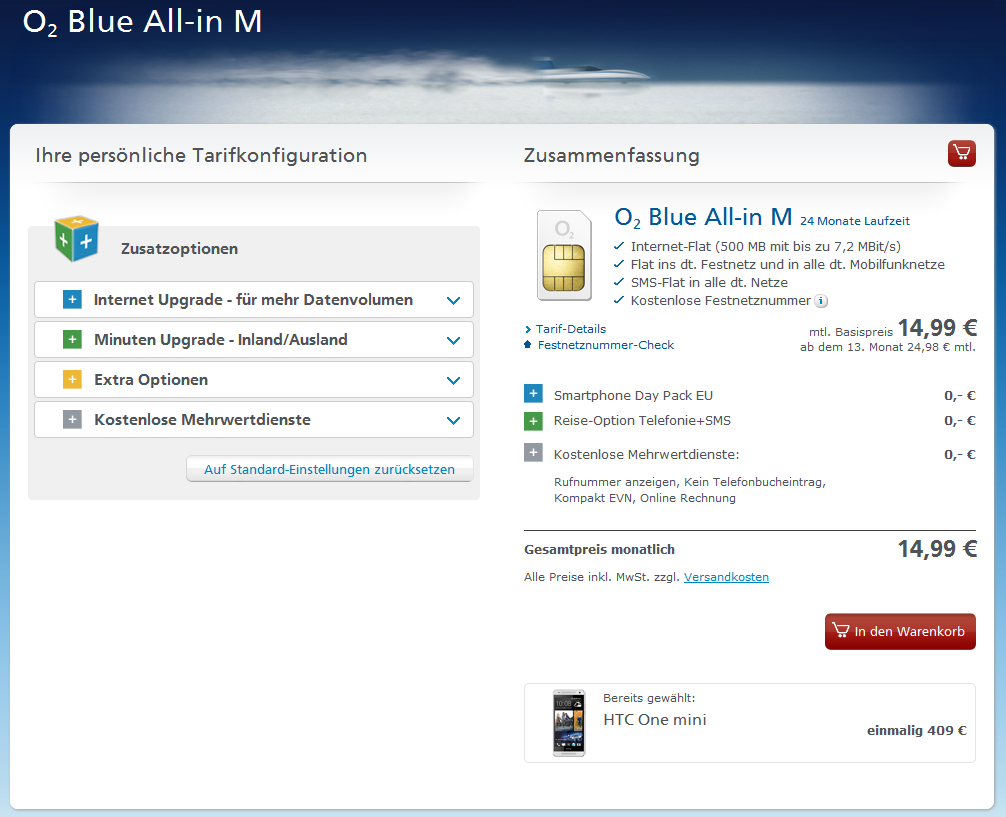Click the info icon next to Kostenlose Festnetznummer

(821, 301)
